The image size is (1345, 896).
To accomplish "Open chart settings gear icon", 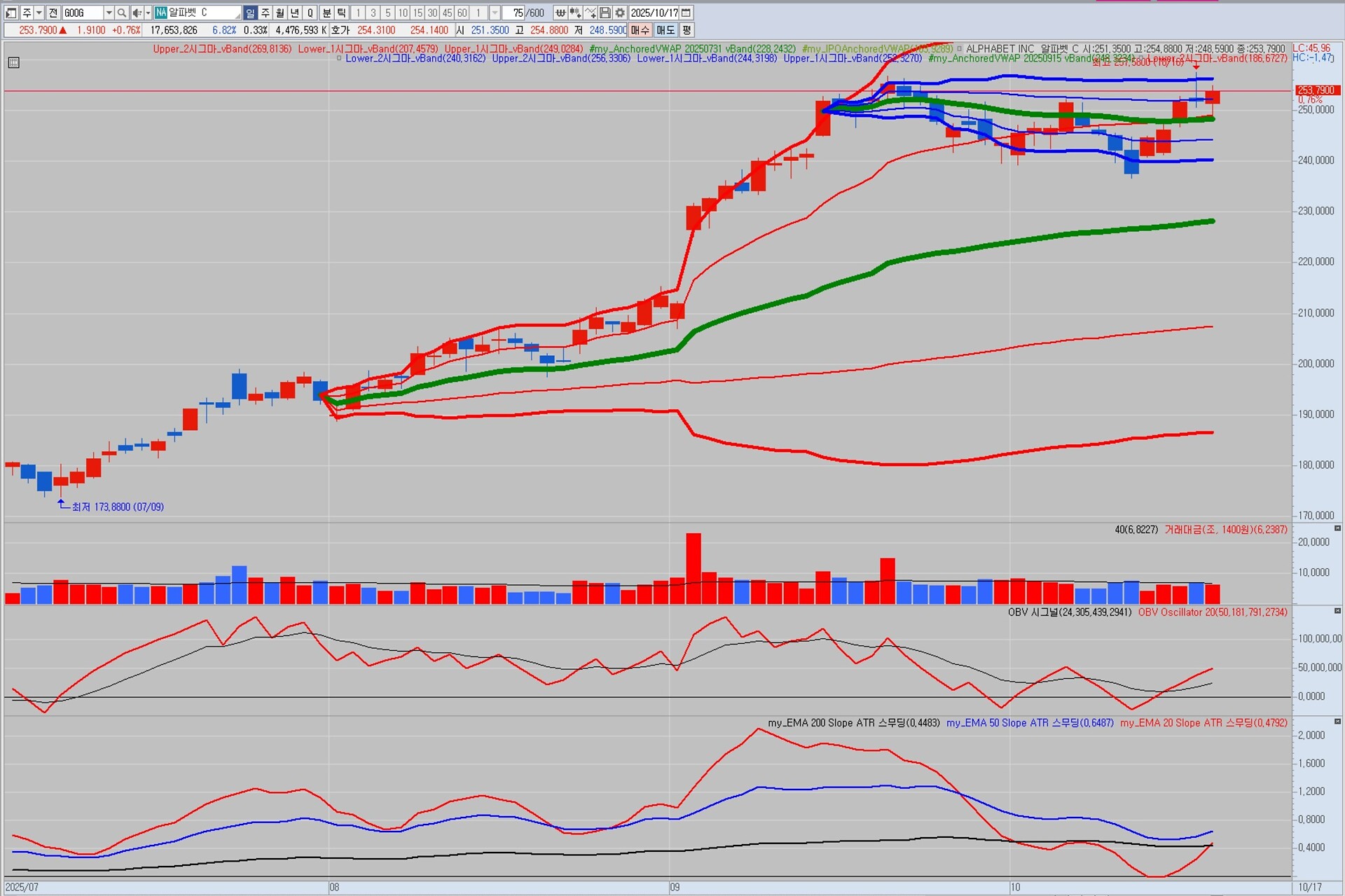I will [620, 13].
